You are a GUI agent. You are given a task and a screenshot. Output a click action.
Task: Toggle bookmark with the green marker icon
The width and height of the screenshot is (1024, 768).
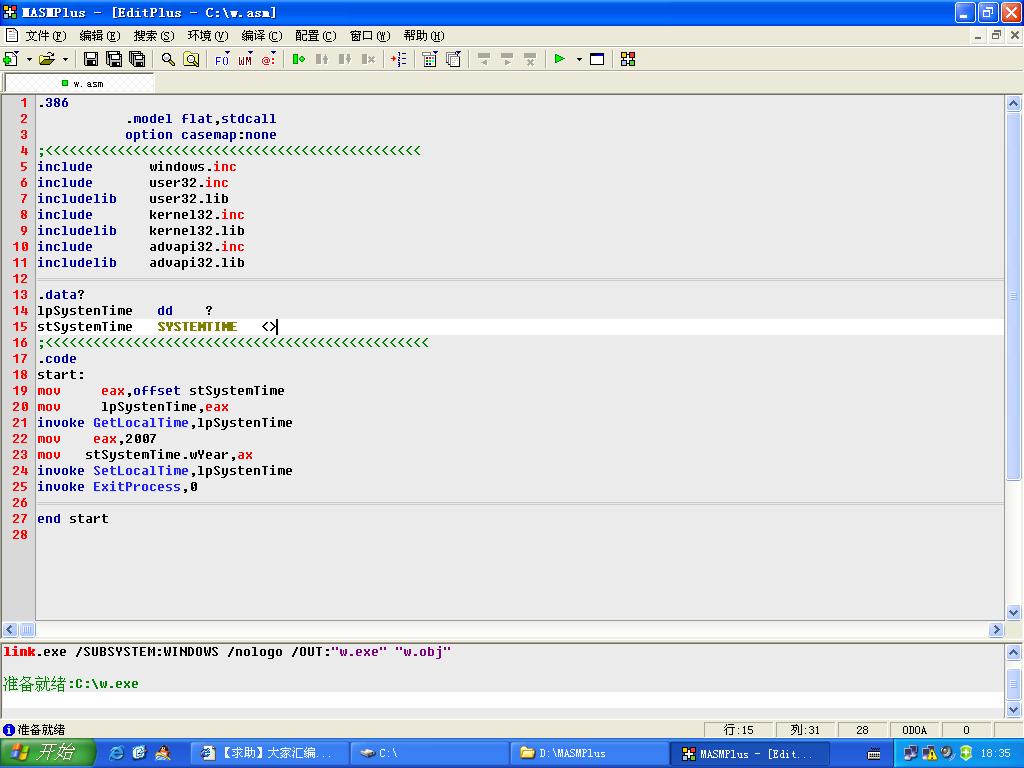pyautogui.click(x=298, y=59)
